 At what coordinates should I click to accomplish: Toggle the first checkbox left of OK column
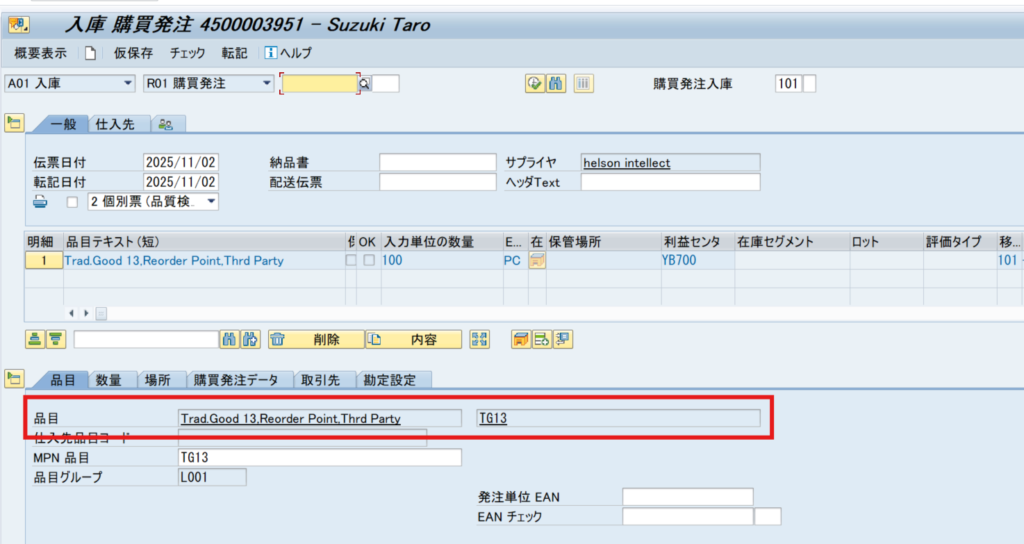coord(350,261)
